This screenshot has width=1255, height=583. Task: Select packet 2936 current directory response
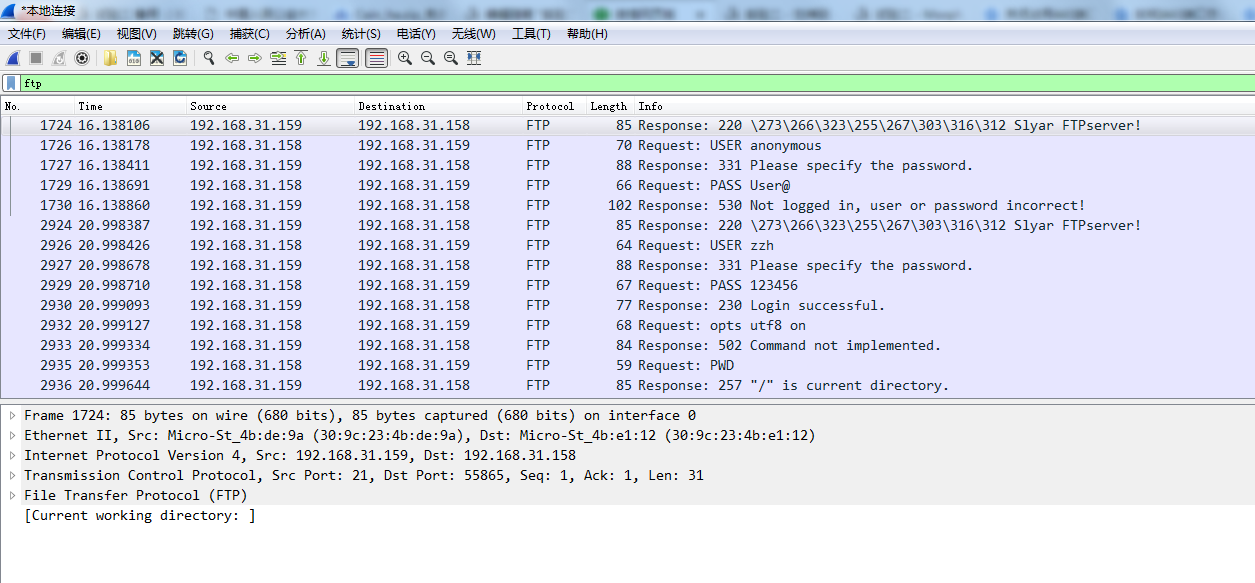[627, 385]
